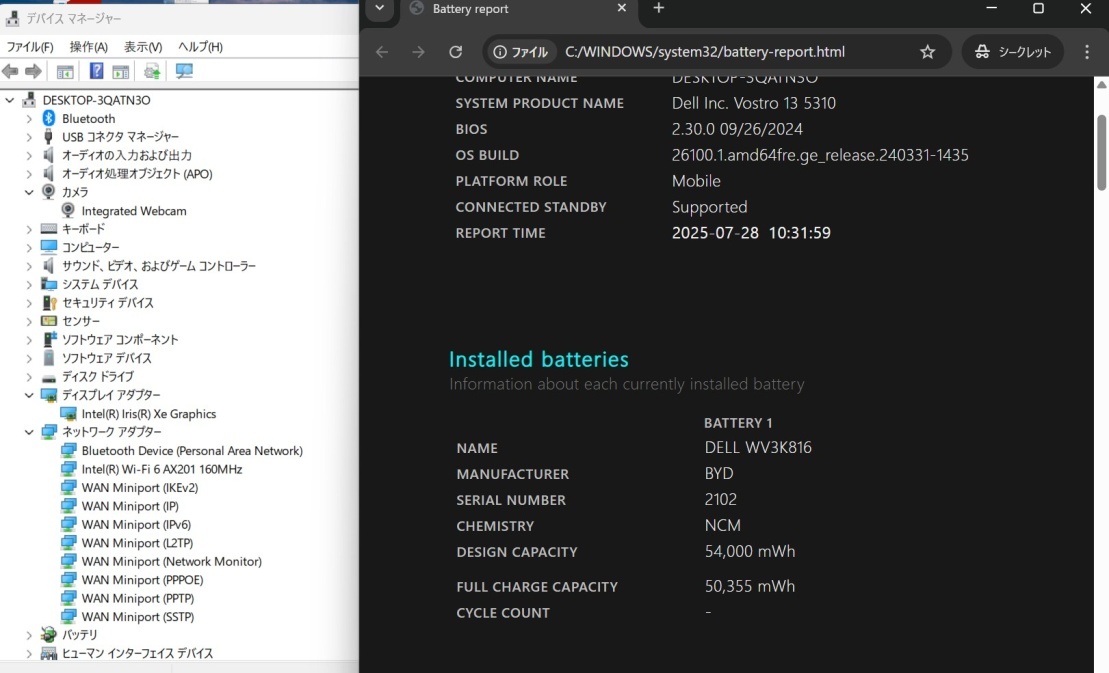Click show/hide console tree toolbar icon

pos(65,71)
